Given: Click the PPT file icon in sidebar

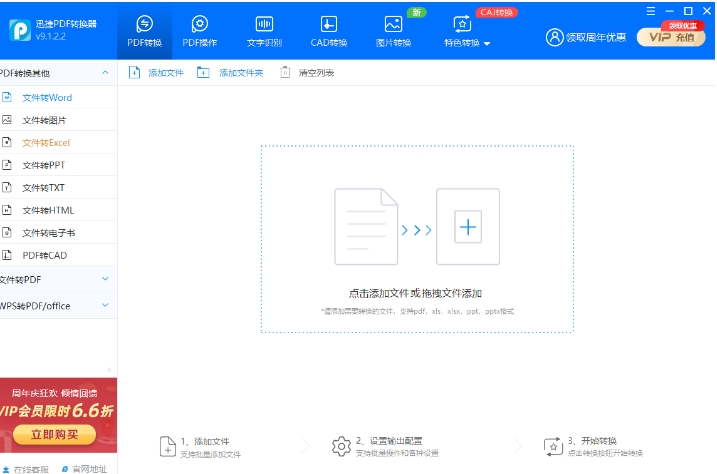Looking at the screenshot, I should coord(7,165).
